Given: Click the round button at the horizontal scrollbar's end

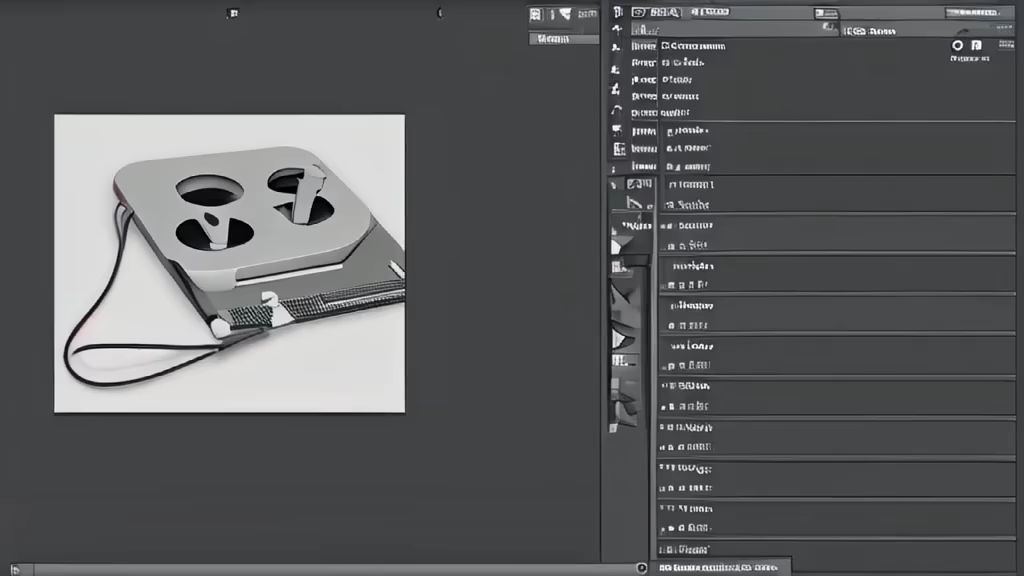Looking at the screenshot, I should coord(642,568).
